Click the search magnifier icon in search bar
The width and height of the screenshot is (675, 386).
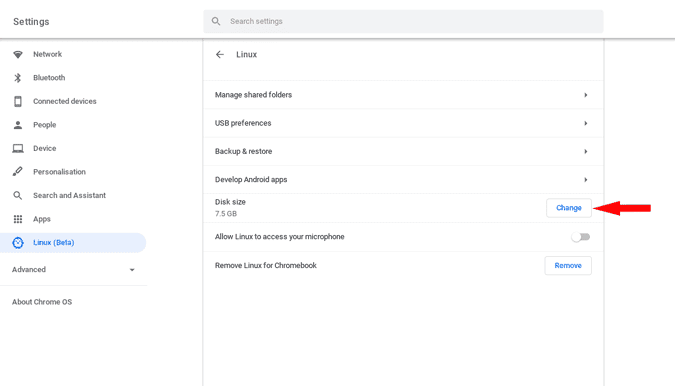[216, 21]
